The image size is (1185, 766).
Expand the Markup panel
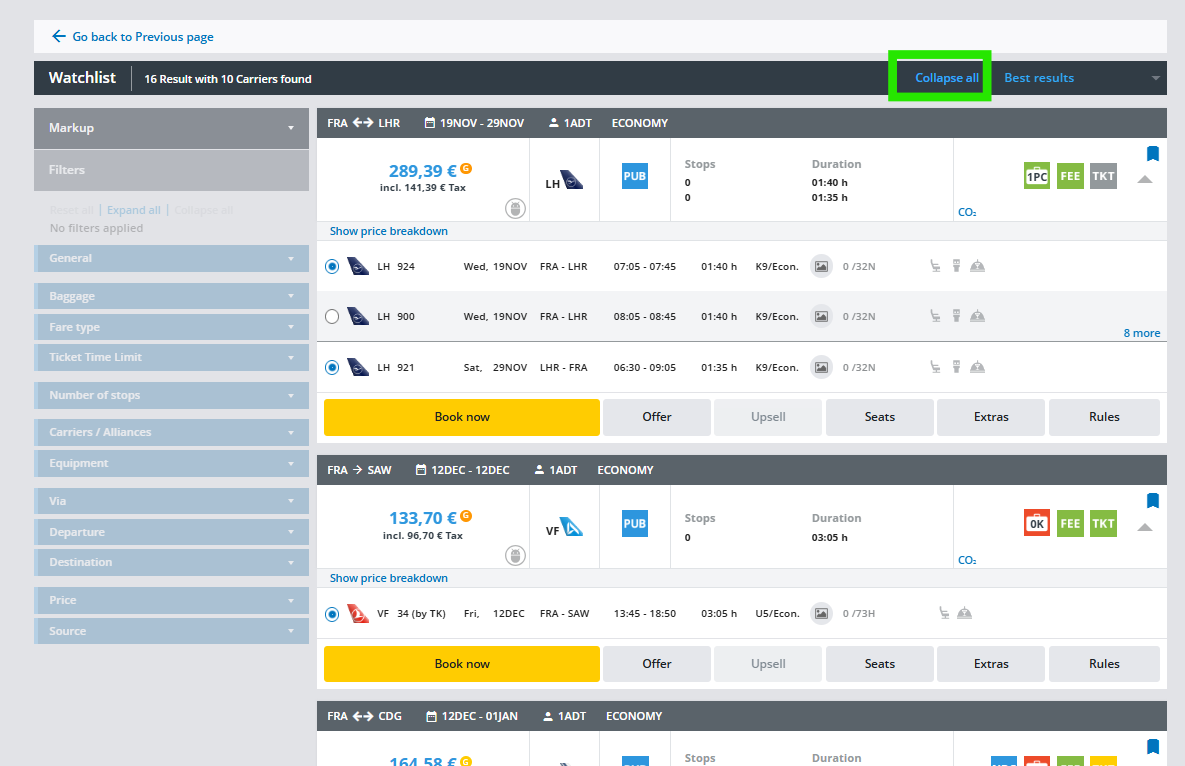pos(171,128)
